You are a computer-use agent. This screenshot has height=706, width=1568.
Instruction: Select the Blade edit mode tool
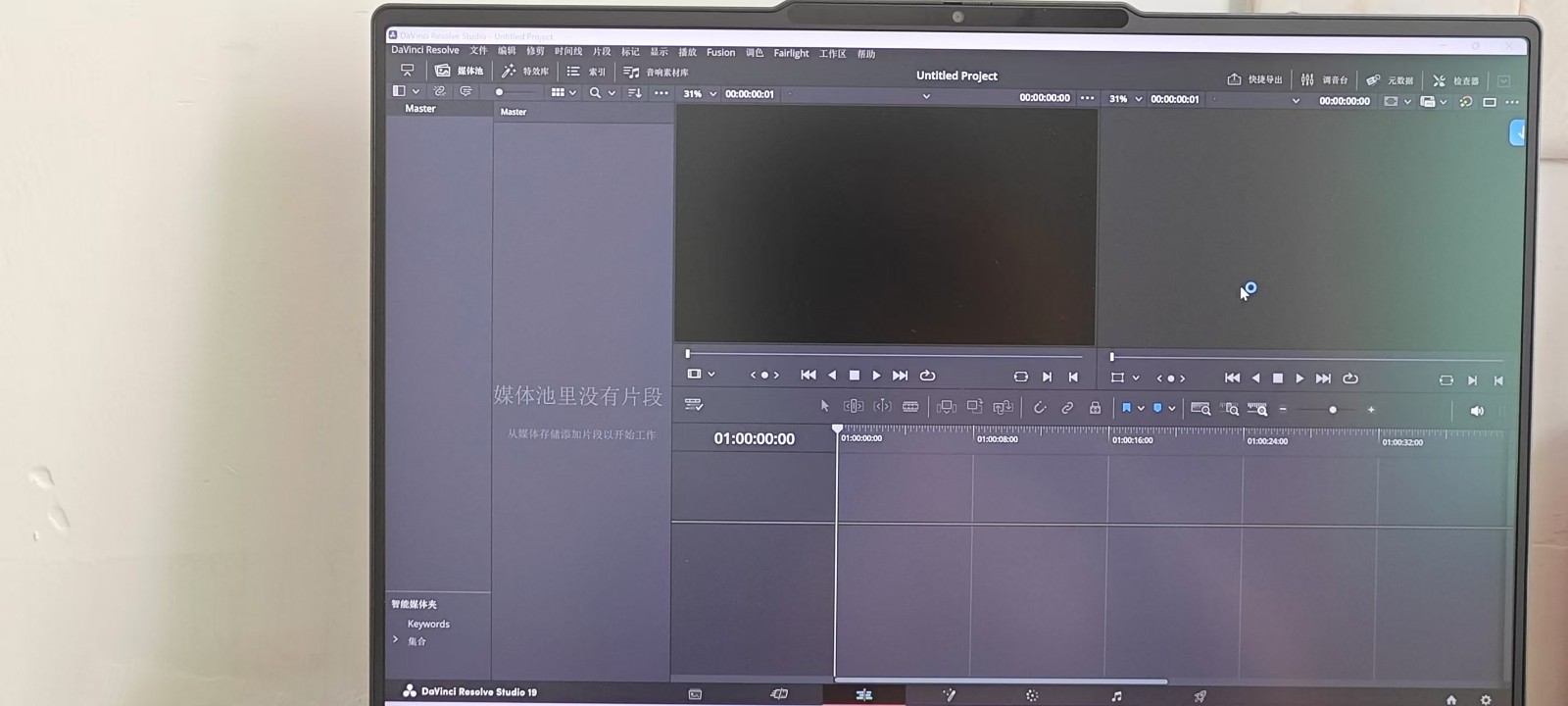pos(910,406)
